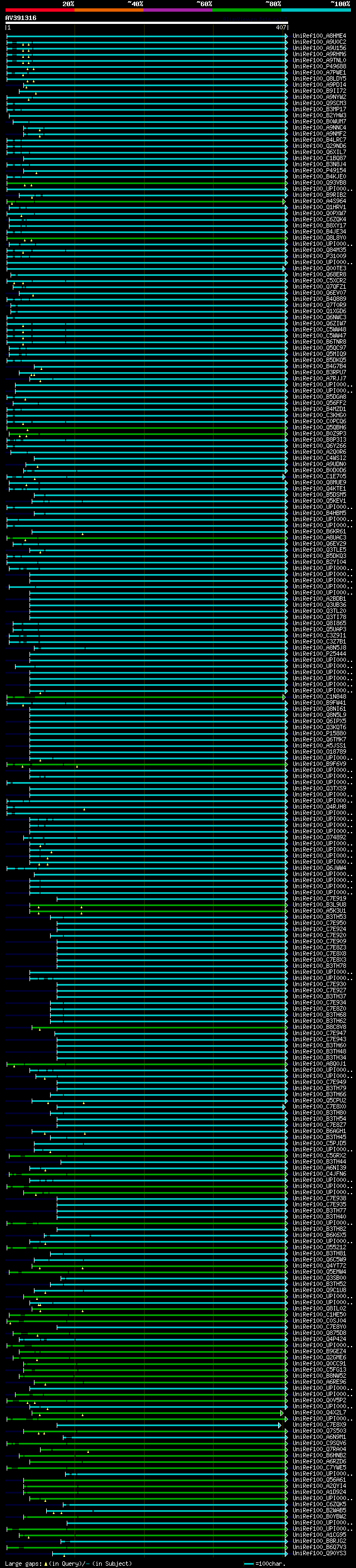
Task: Select label UniRef100_B3TH68
Action: pos(319,1015)
